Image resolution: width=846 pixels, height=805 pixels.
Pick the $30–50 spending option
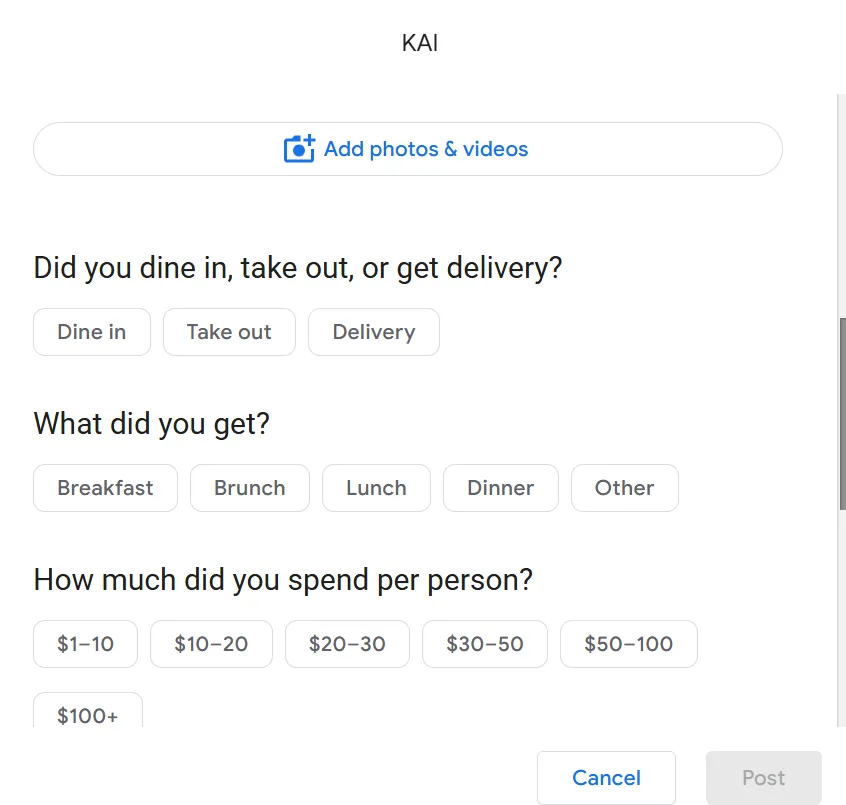(x=485, y=644)
